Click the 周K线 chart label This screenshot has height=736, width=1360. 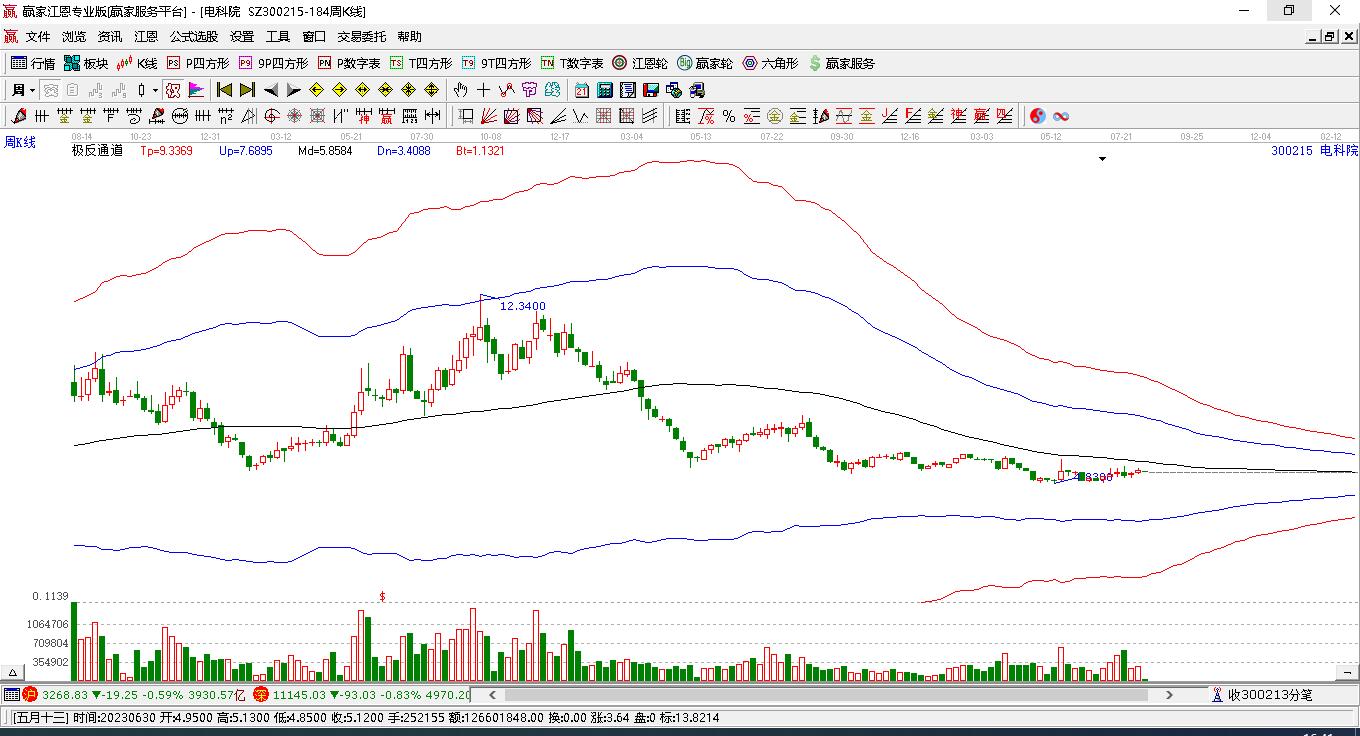pos(20,142)
